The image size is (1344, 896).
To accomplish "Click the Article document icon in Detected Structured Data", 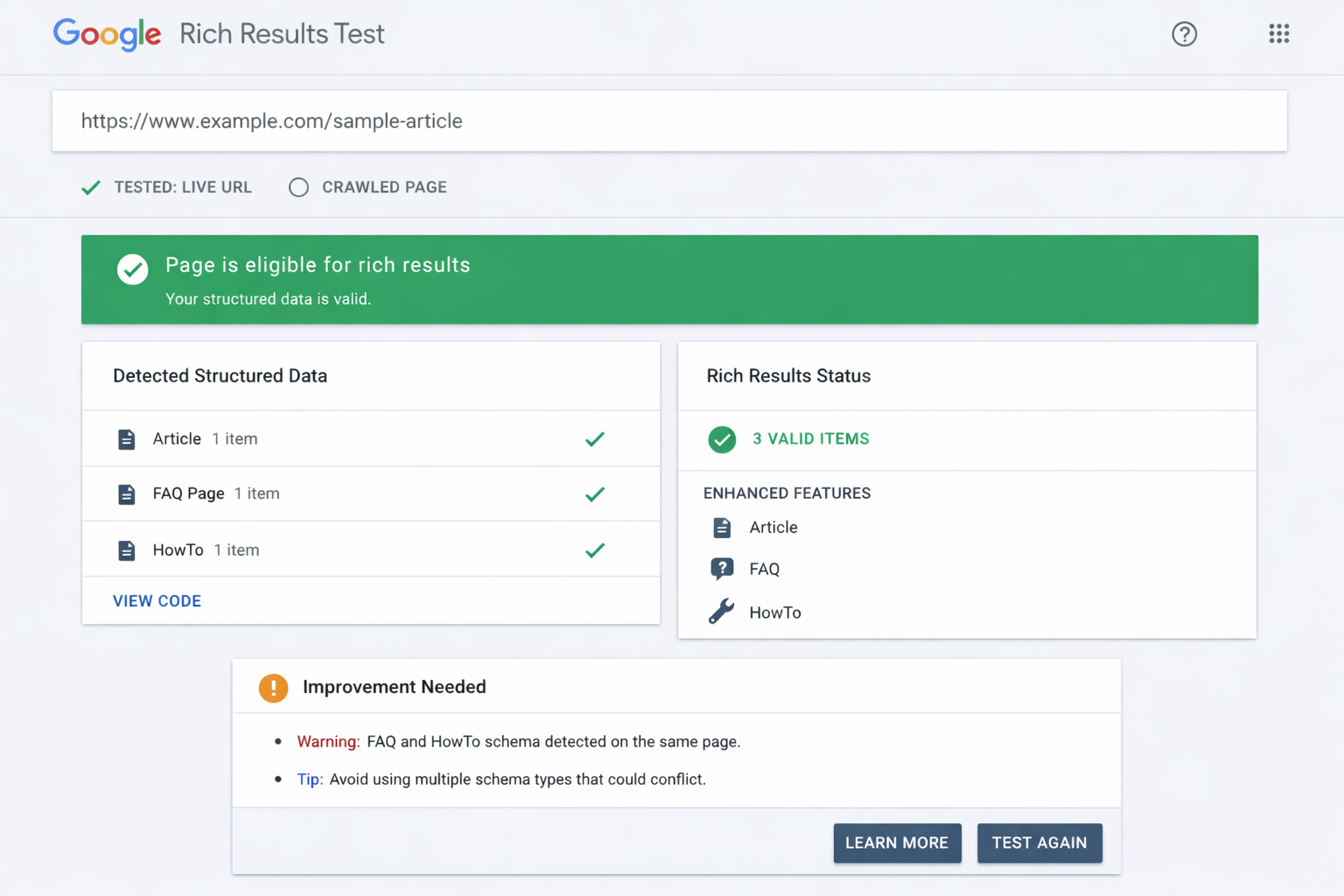I will coord(127,438).
